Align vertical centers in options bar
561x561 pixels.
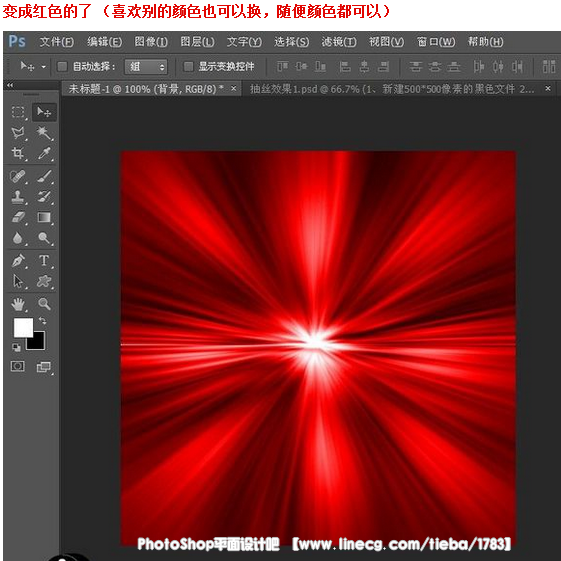[x=301, y=67]
